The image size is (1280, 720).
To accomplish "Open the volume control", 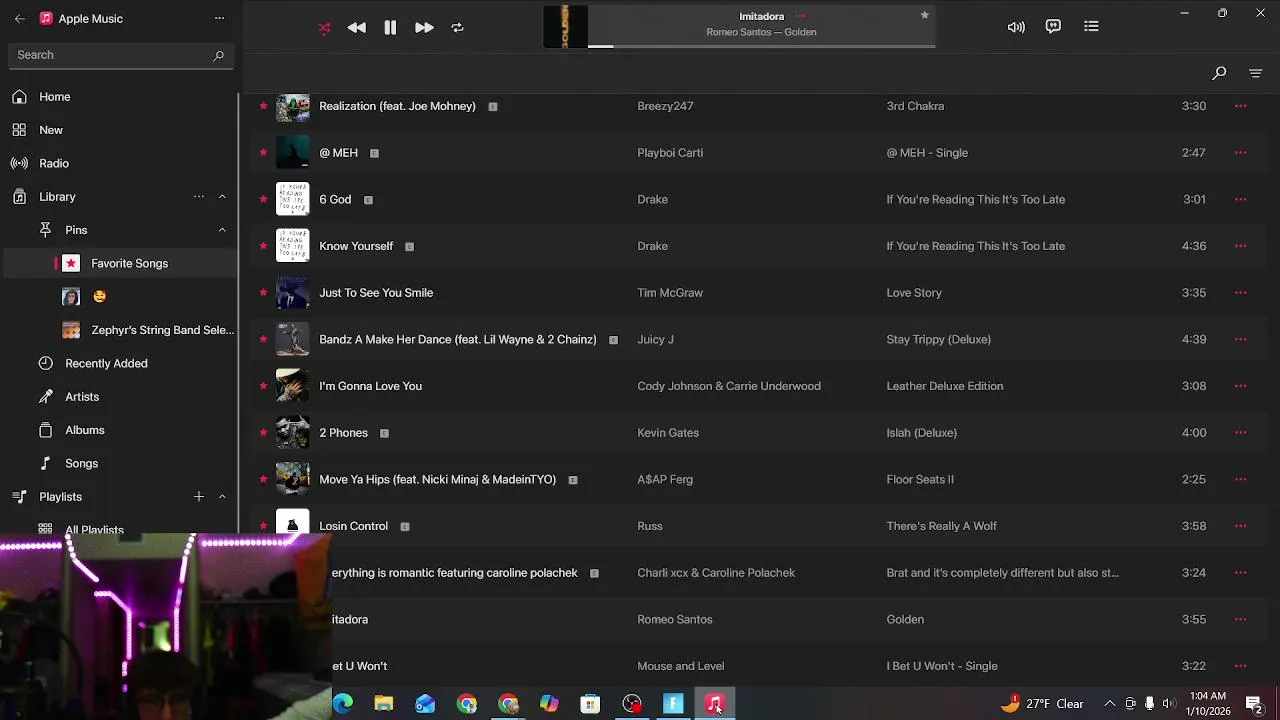I will [x=1016, y=27].
